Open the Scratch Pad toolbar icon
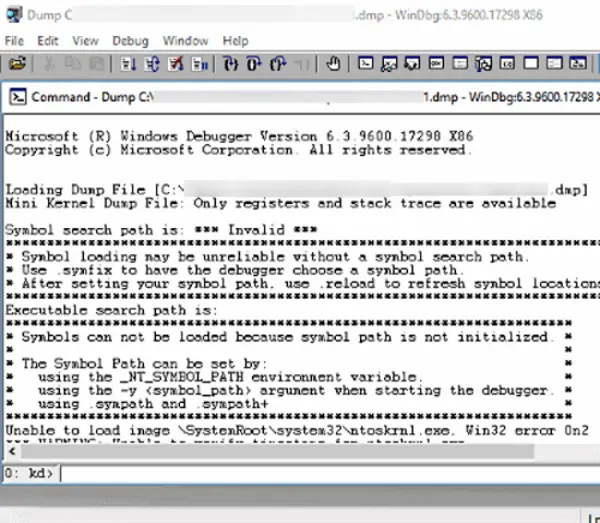 click(531, 63)
